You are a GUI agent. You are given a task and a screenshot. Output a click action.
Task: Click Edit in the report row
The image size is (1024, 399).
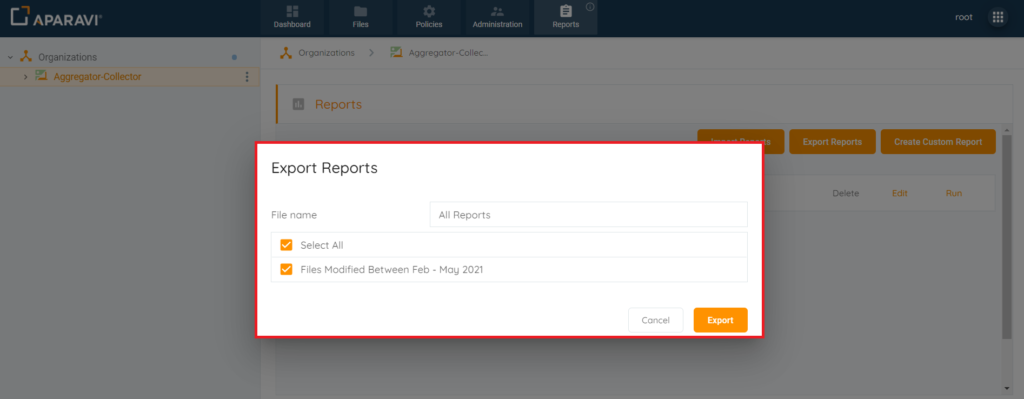coord(900,193)
